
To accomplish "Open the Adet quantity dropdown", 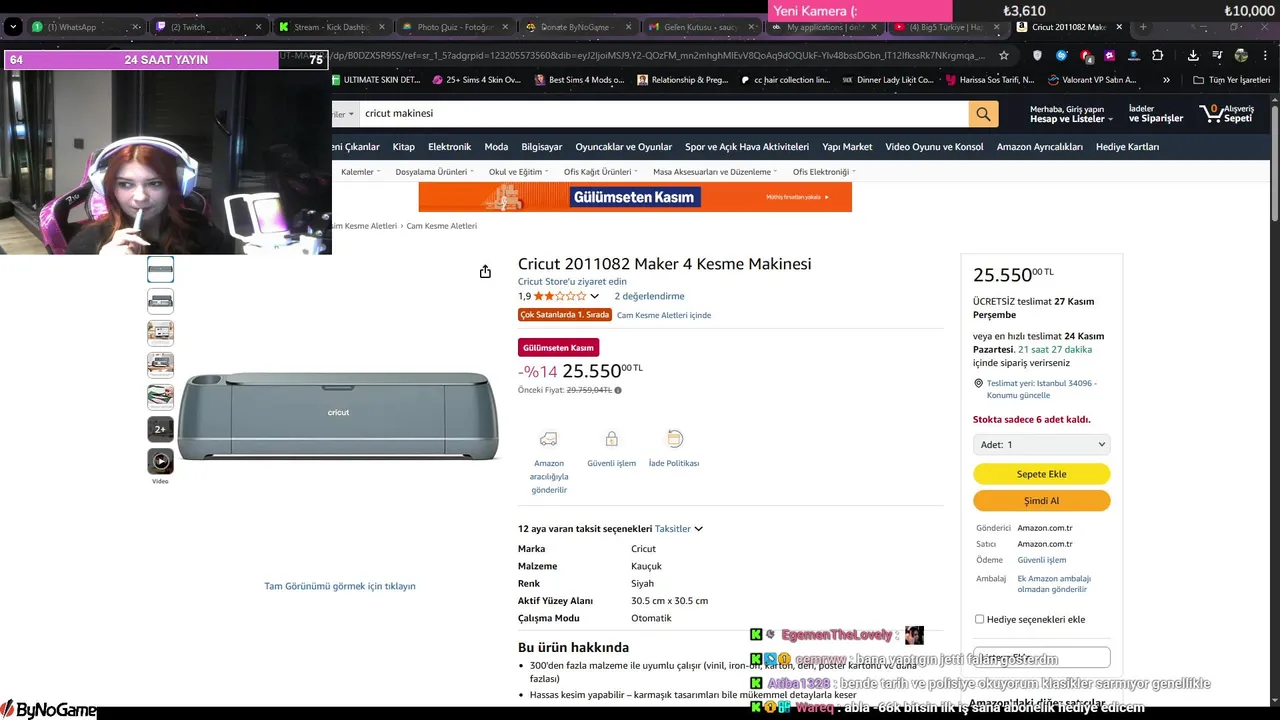I will point(1041,444).
